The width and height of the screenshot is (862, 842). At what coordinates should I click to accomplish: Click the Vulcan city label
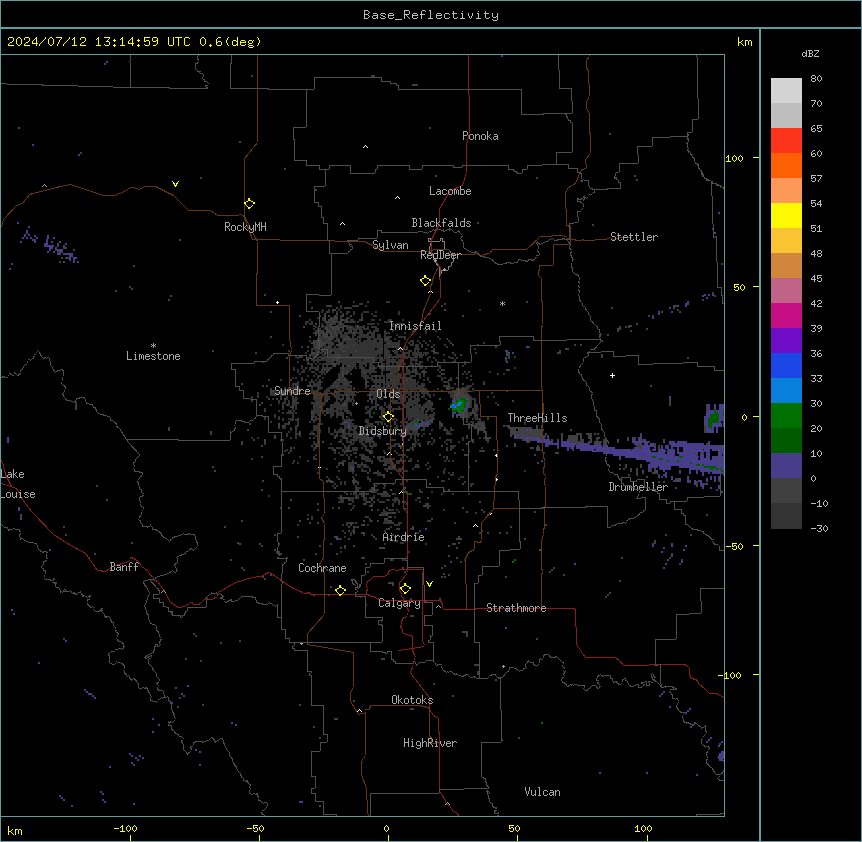(x=543, y=792)
